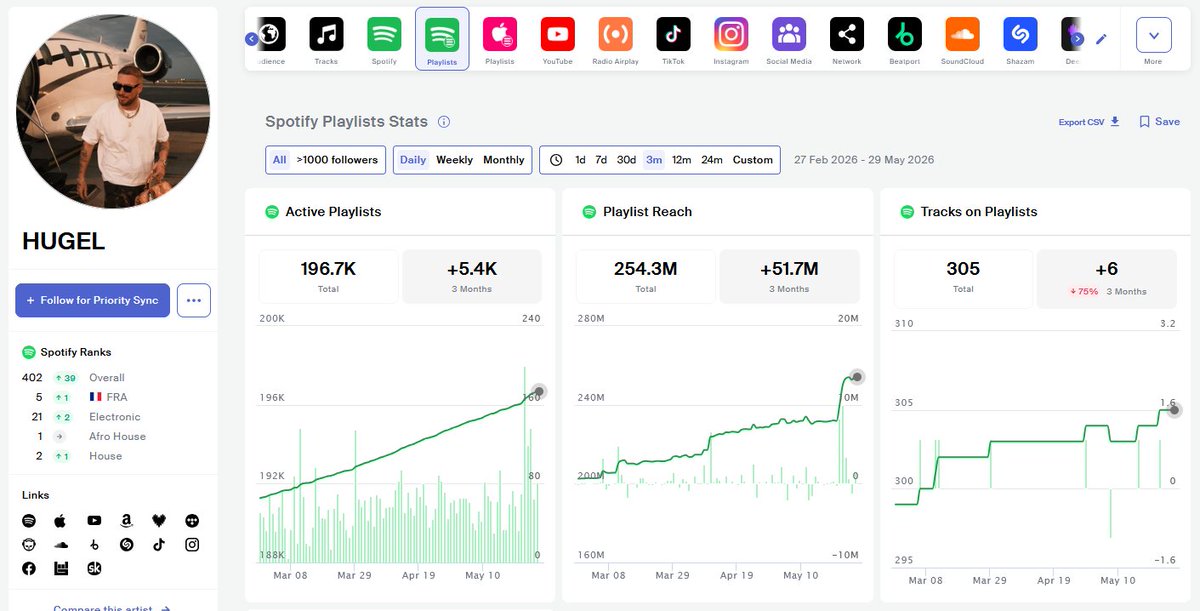
Task: Click the pencil edit icon beside platform tabs
Action: (1101, 39)
